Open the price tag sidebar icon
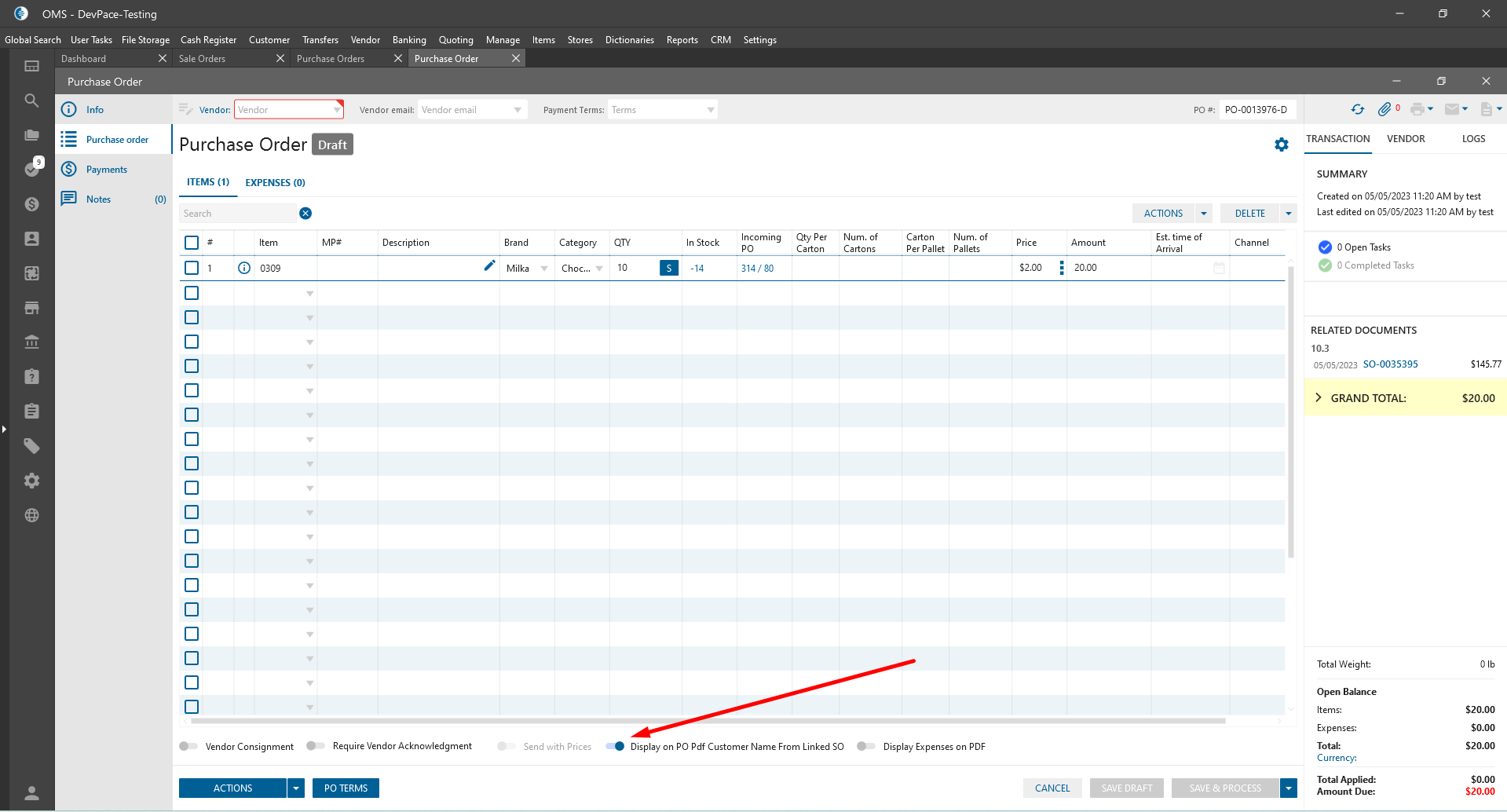 (31, 446)
